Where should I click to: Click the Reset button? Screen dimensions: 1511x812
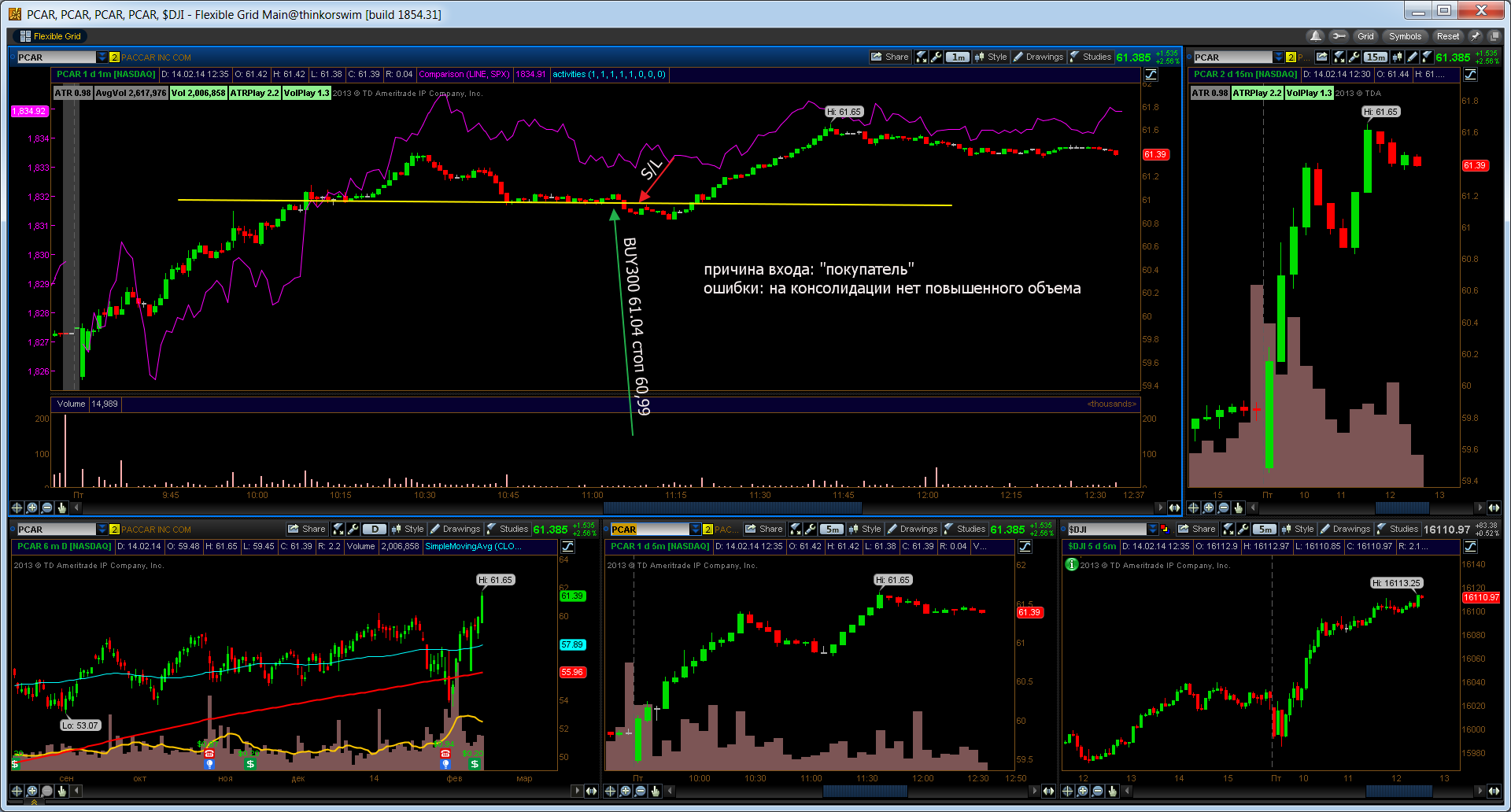pos(1448,36)
